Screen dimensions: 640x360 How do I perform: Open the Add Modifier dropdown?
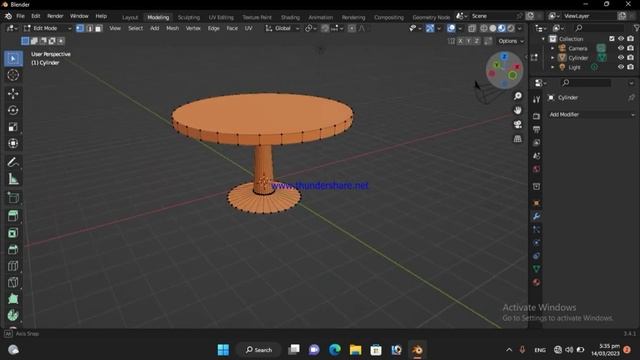tap(591, 115)
